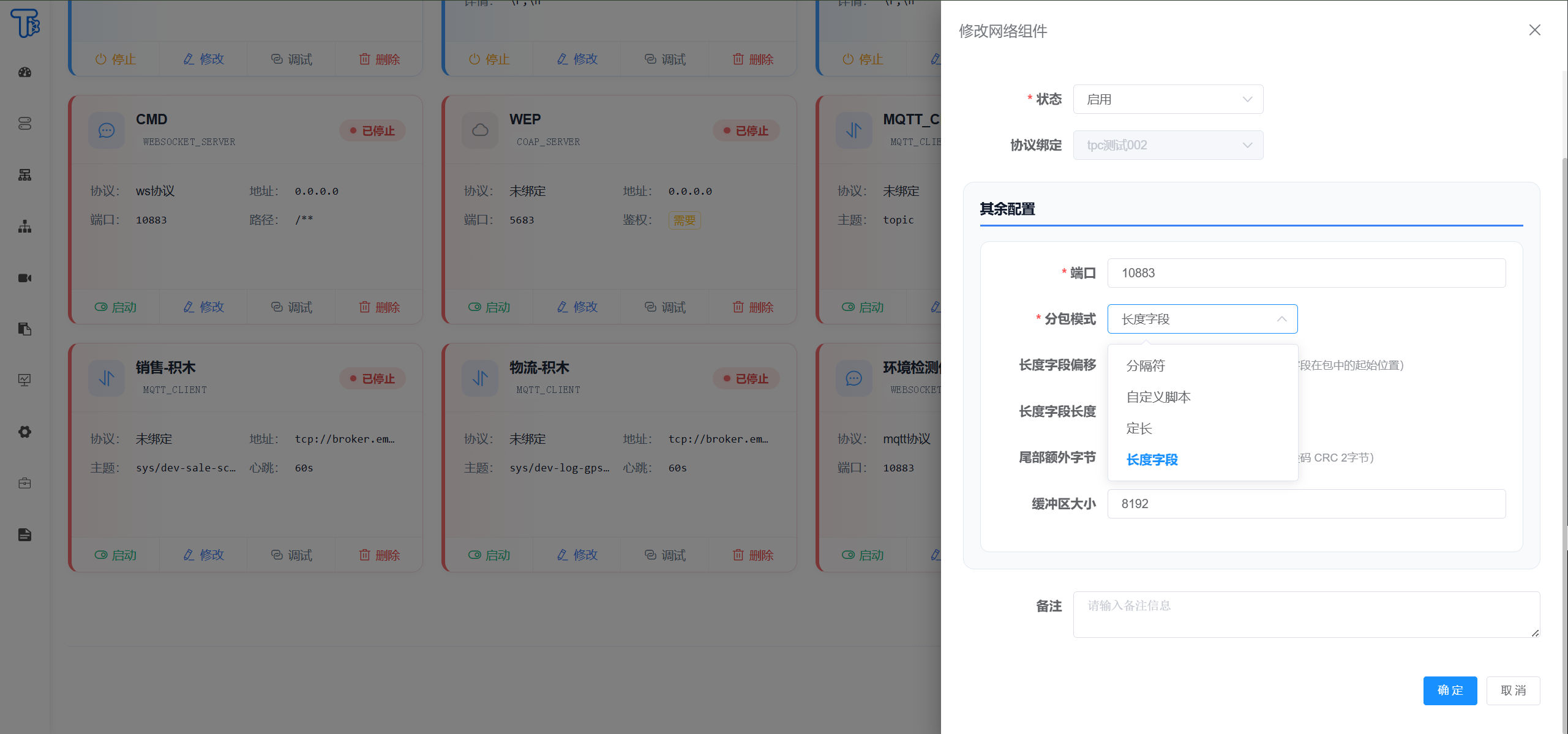1568x734 pixels.
Task: Click the 已停止 status badge on CMD card
Action: coord(372,130)
